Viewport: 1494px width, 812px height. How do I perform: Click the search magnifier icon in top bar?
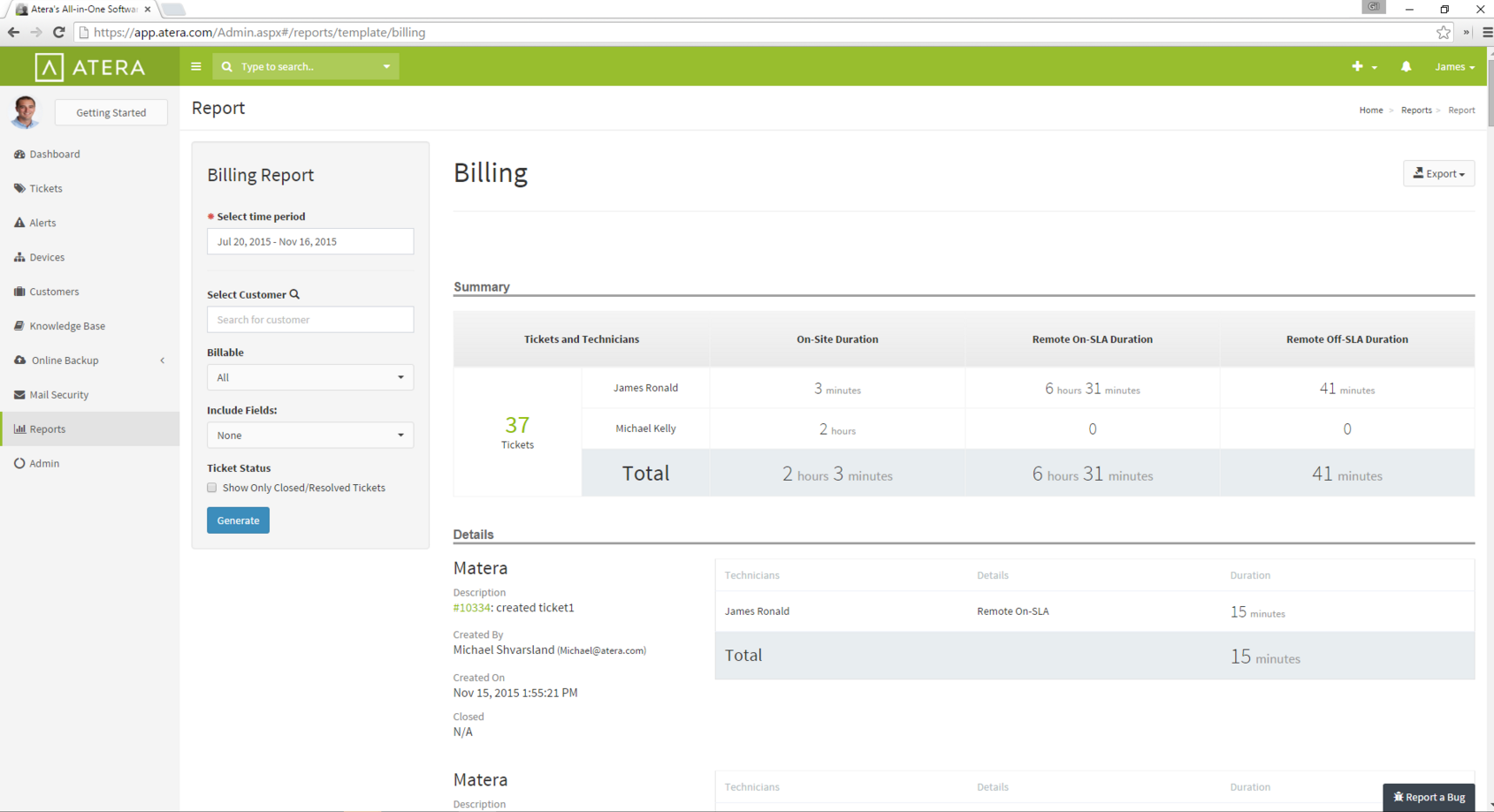[227, 66]
